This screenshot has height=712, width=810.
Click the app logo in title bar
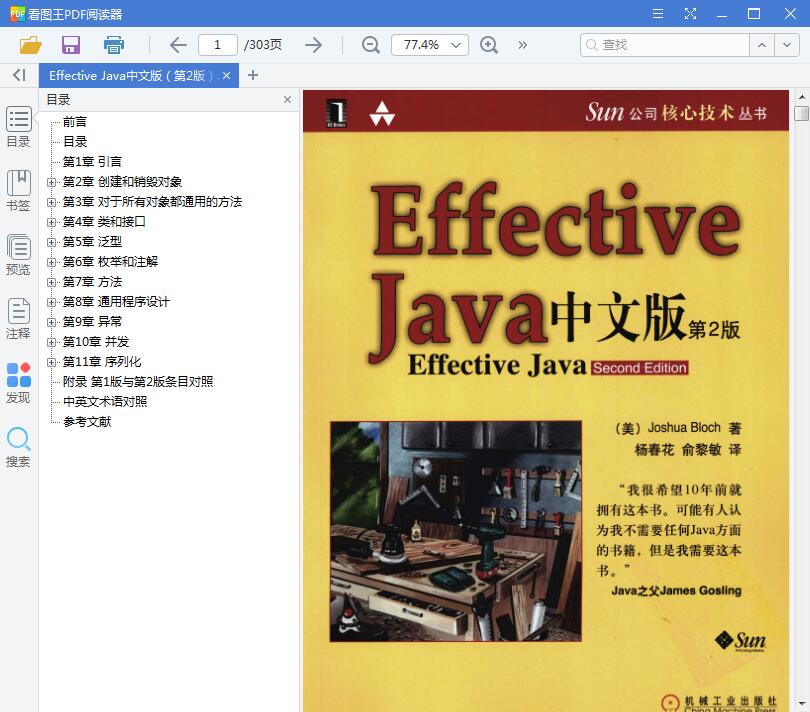coord(17,14)
